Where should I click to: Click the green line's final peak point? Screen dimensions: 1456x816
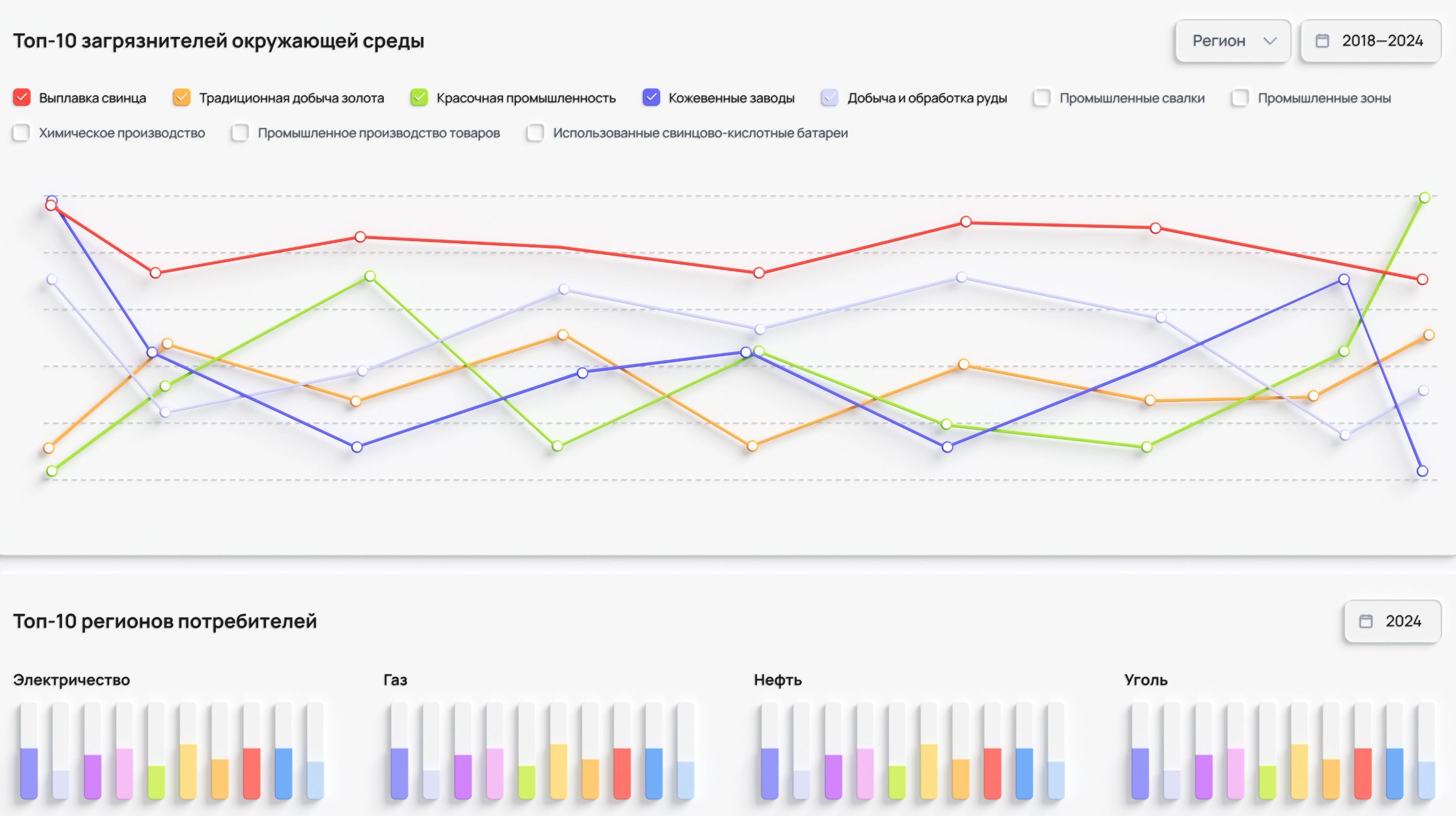(x=1424, y=197)
